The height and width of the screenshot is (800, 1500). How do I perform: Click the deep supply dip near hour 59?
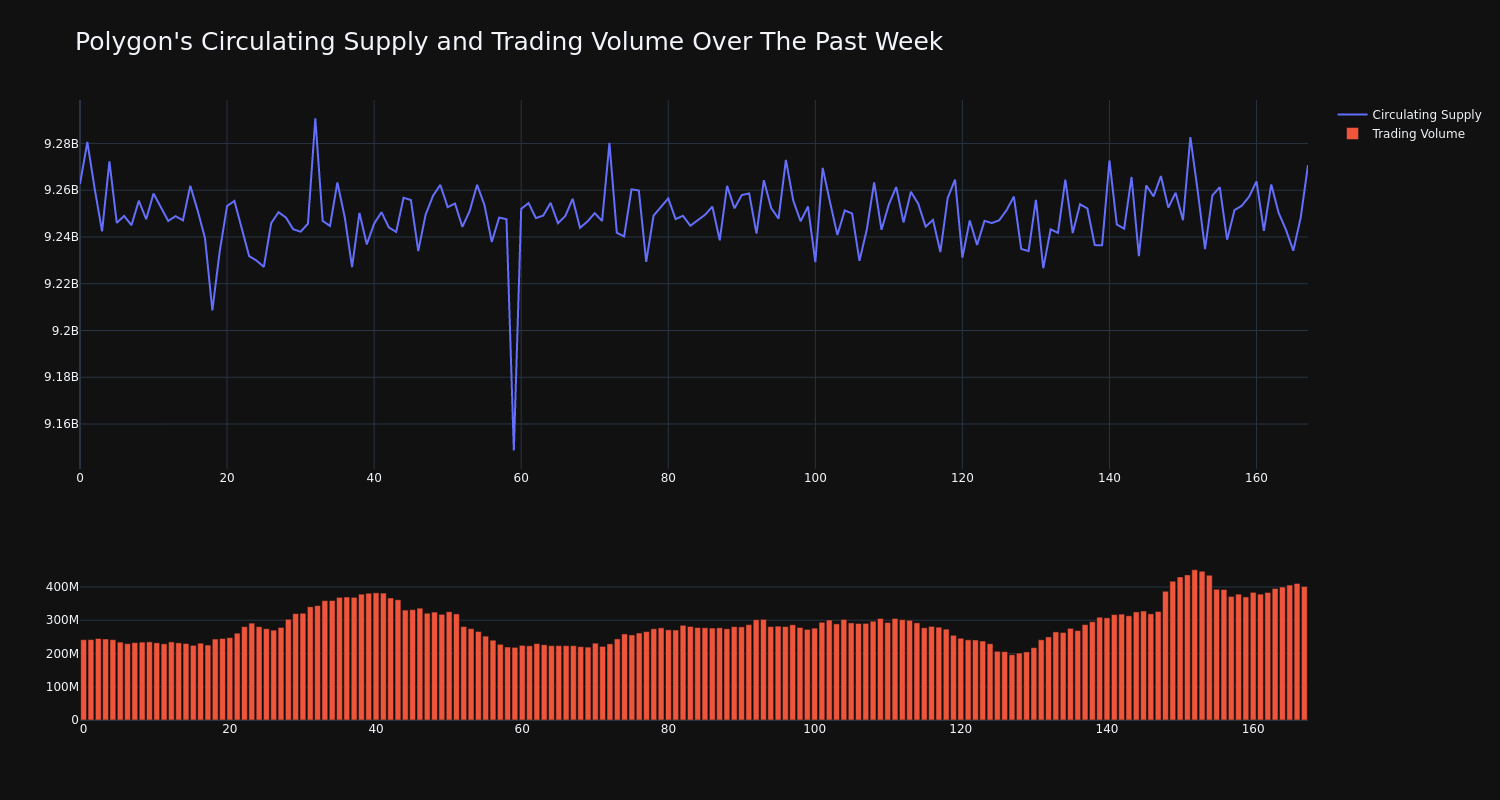coord(514,449)
